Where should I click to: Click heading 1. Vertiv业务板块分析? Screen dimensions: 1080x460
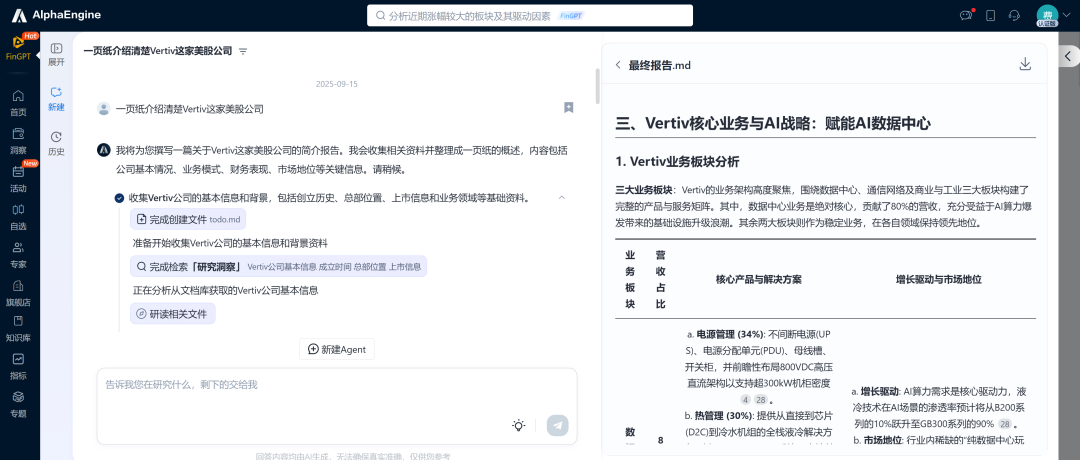677,162
